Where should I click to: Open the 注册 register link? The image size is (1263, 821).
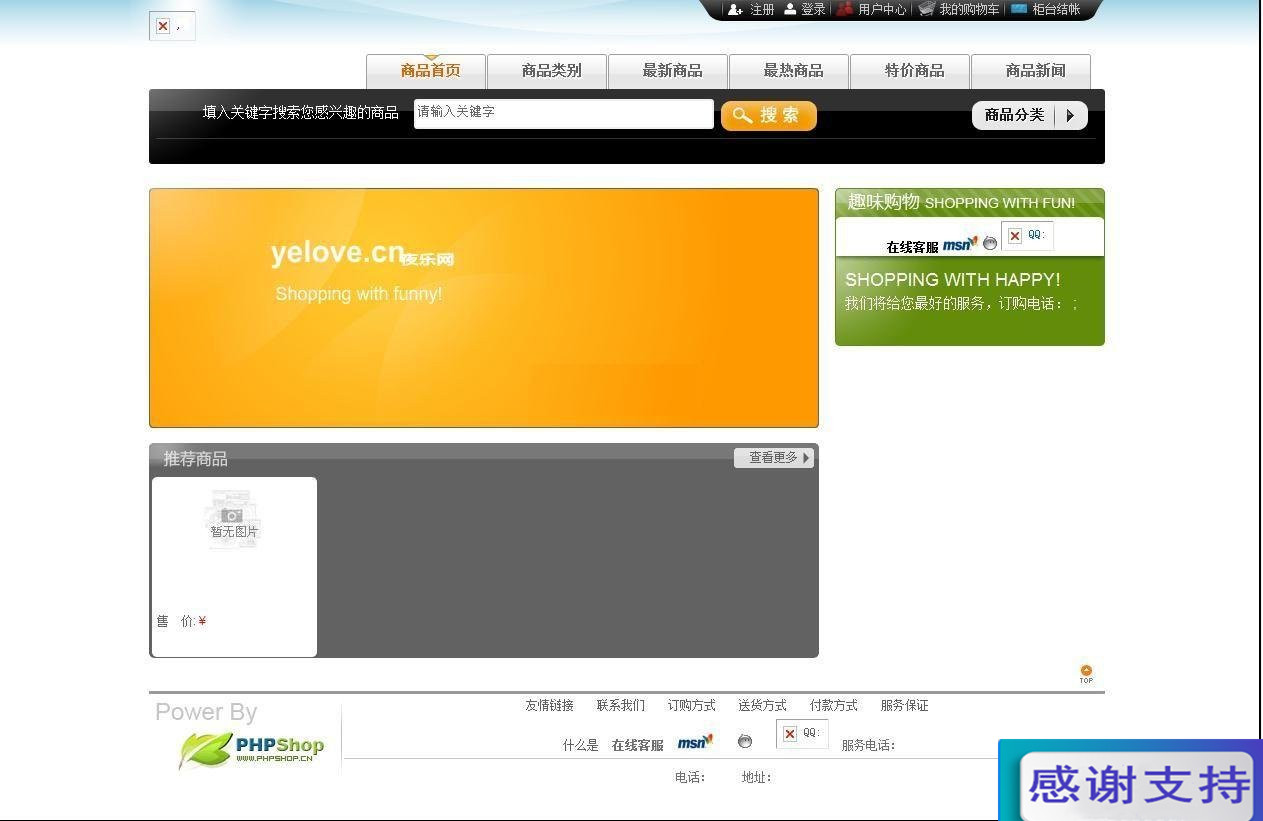click(762, 9)
